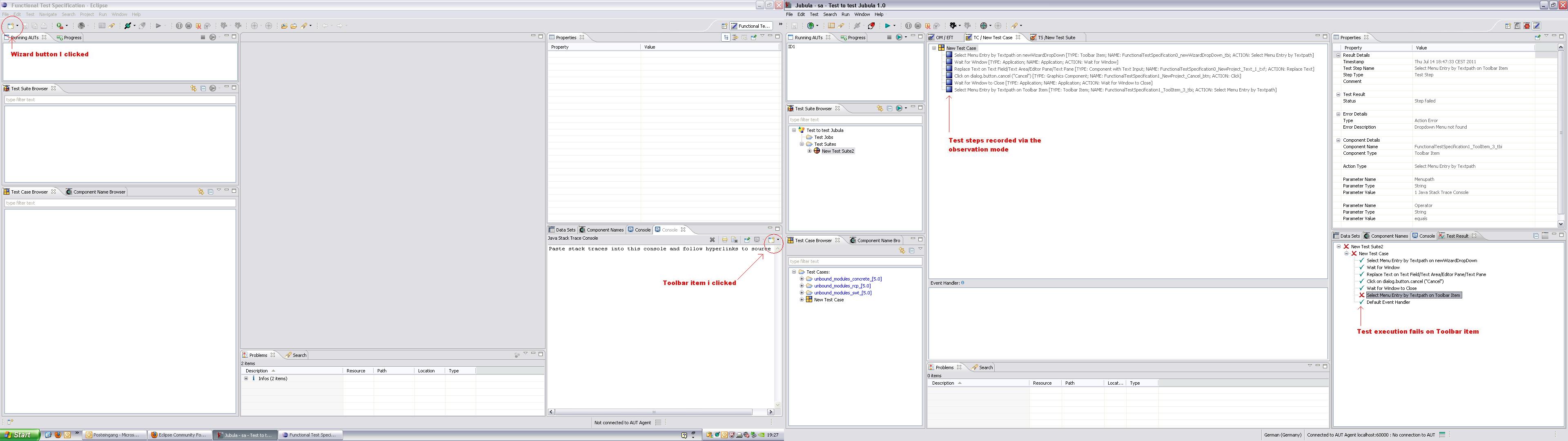Toggle pin-to-selection icon in Jubula Properties view
This screenshot has width=1568, height=441.
pos(1537,37)
